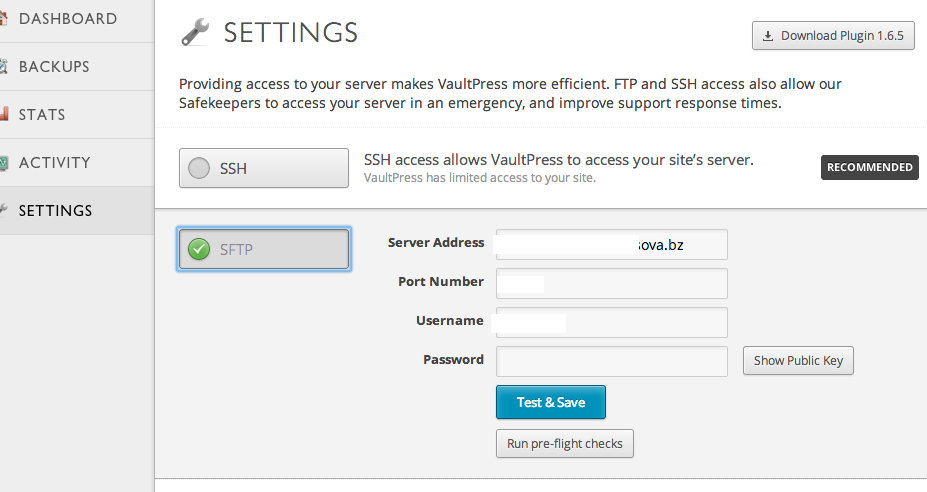The width and height of the screenshot is (927, 492).
Task: Click the Activity monitor icon in sidebar
Action: (x=4, y=163)
